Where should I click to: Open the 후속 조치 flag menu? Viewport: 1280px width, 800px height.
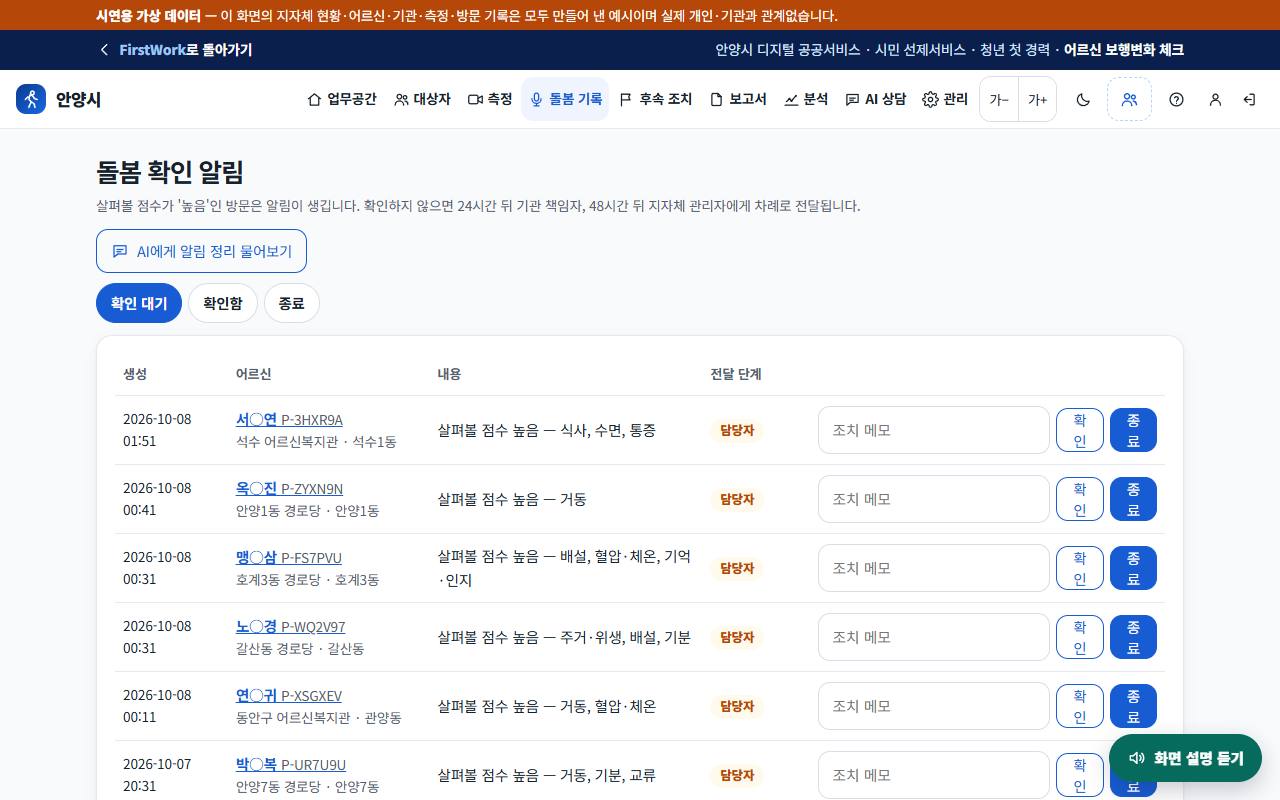point(655,99)
